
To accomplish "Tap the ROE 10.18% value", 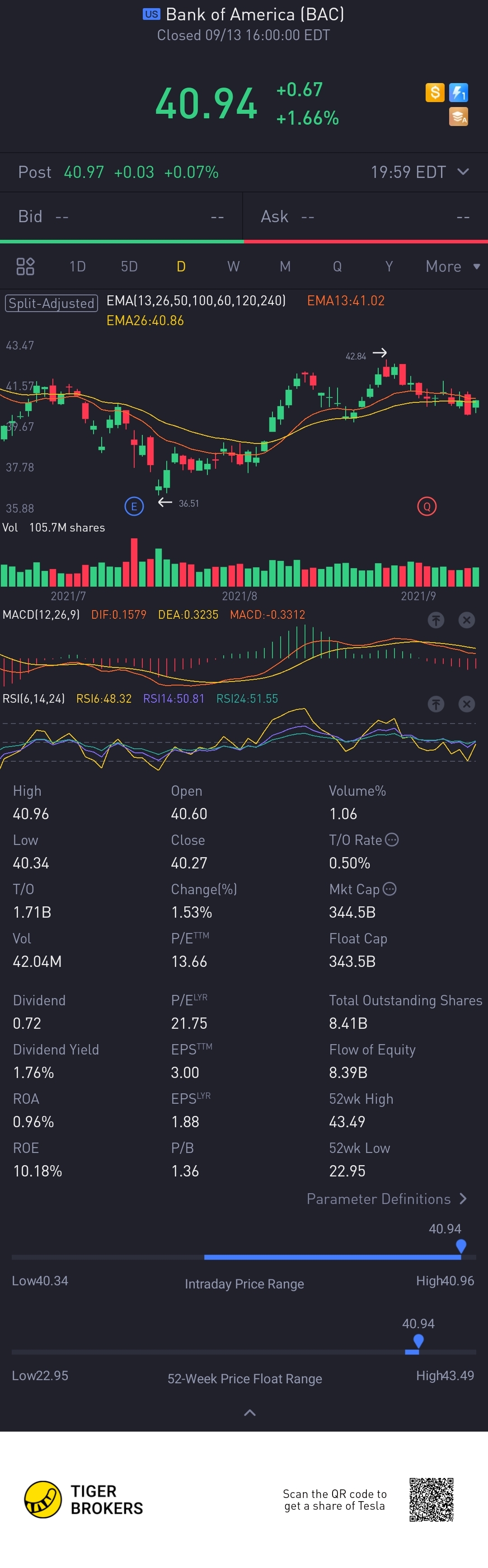I will tap(37, 1171).
